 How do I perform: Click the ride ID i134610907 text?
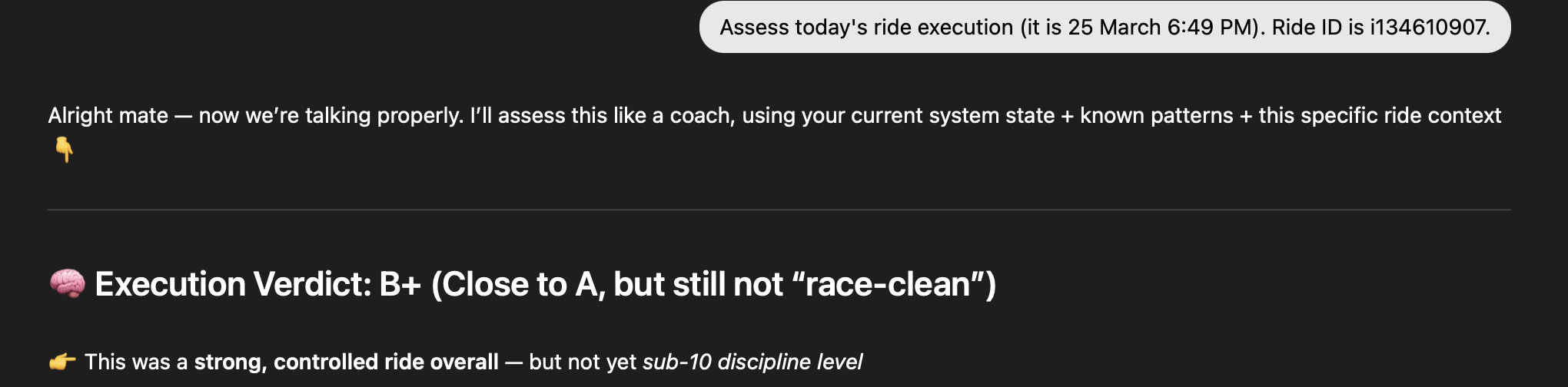click(x=1429, y=28)
